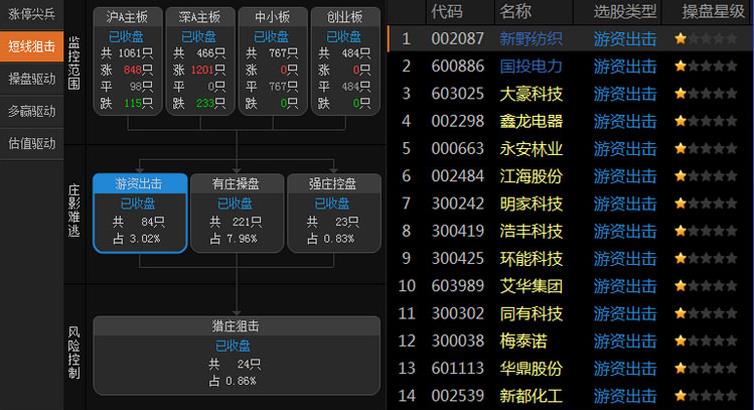This screenshot has height=410, width=754.
Task: Sort the list by 代码 column header
Action: [447, 12]
